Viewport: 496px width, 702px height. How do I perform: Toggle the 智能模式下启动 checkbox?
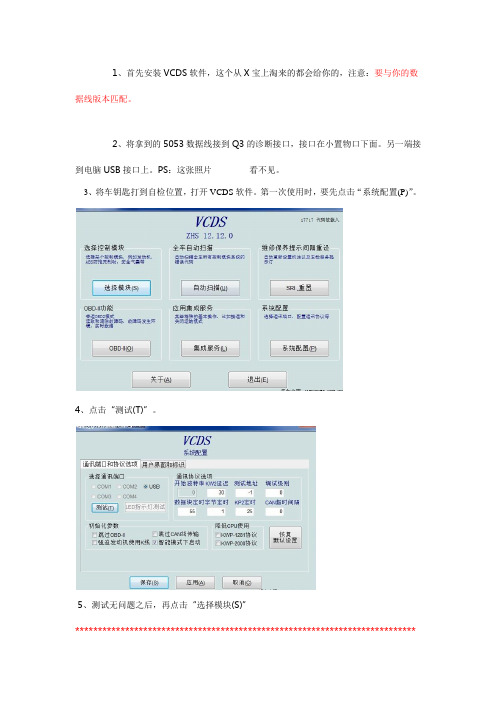click(x=155, y=543)
